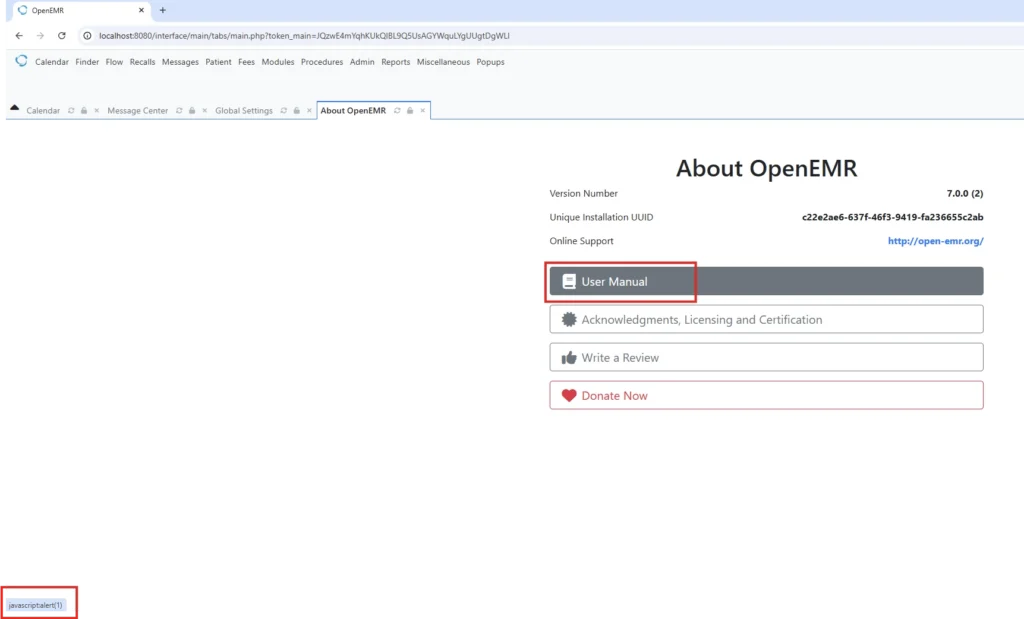
Task: Click Write a Review
Action: 766,357
